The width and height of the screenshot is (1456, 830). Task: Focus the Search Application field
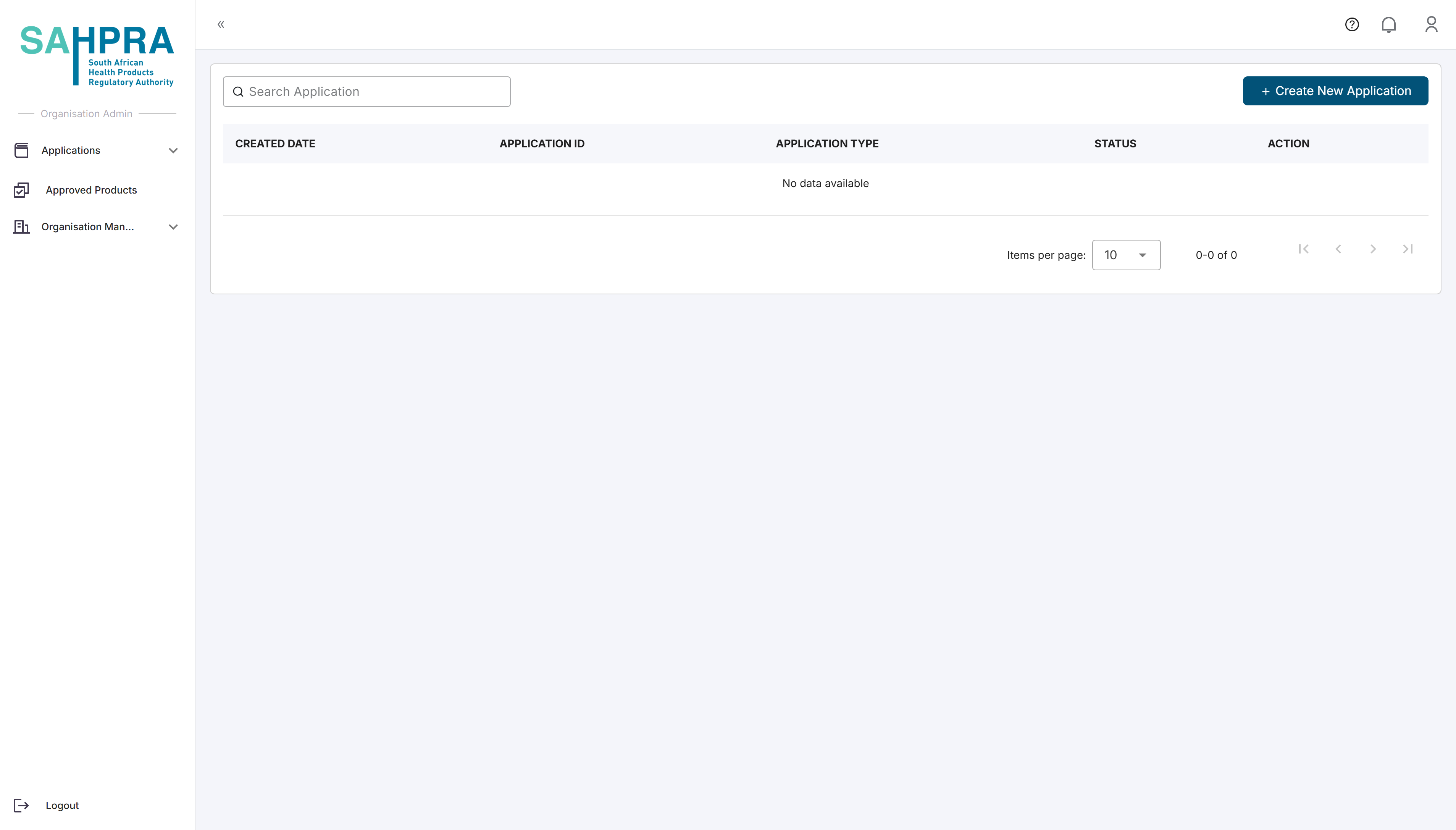tap(366, 91)
